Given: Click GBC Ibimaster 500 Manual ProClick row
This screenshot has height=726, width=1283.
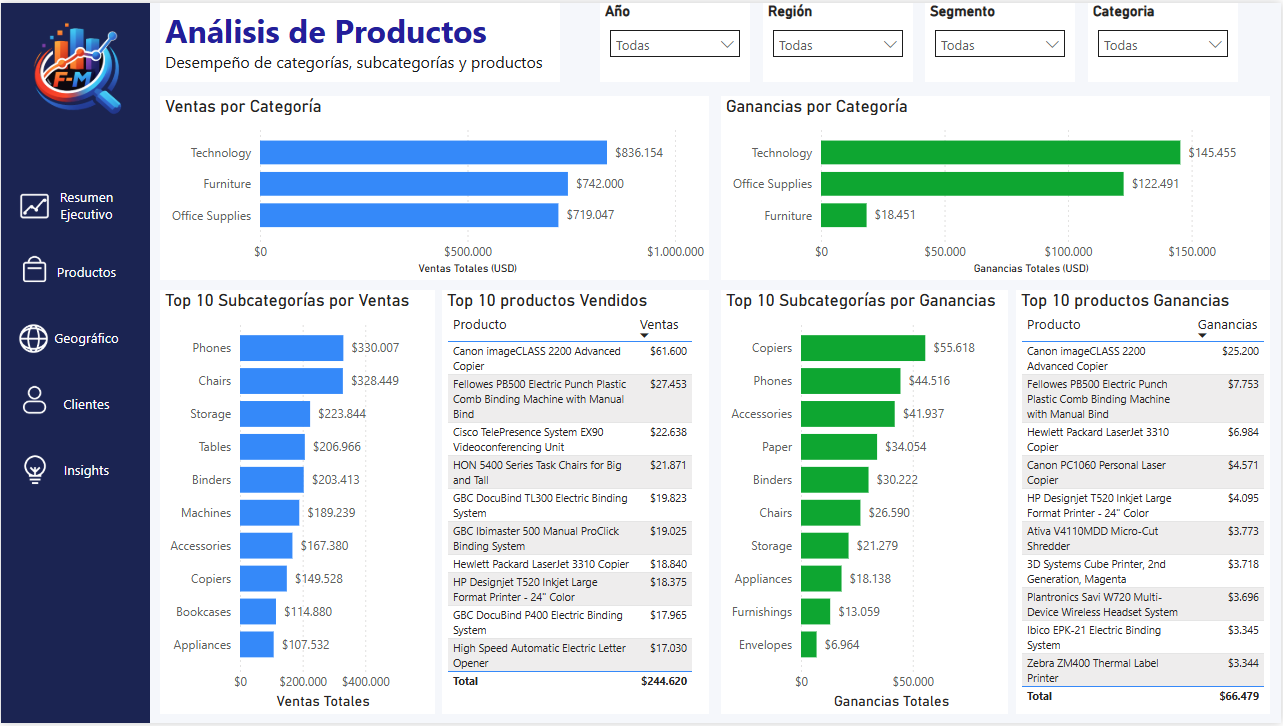Looking at the screenshot, I should point(570,538).
